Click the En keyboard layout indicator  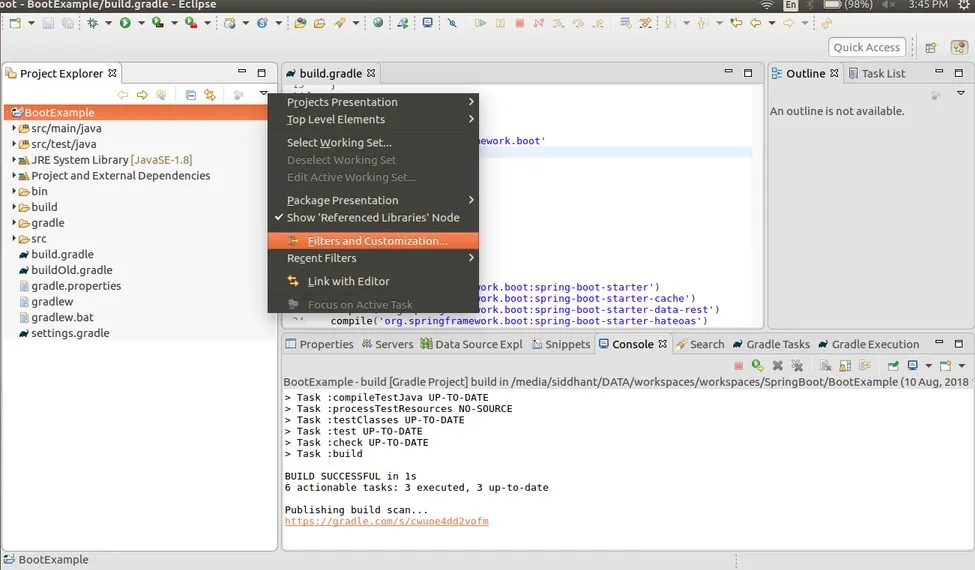[x=790, y=5]
